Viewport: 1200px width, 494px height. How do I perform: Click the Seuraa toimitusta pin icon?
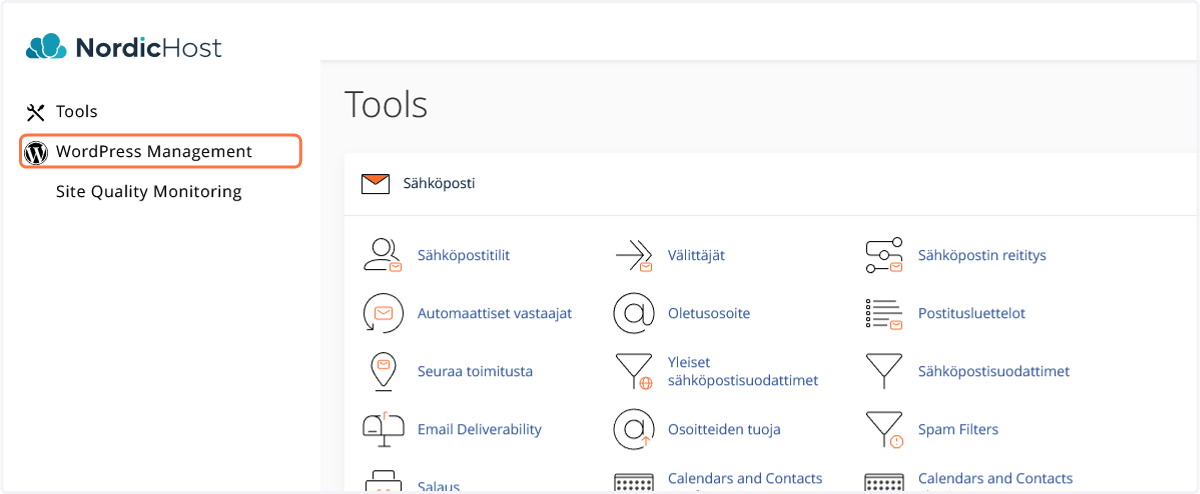tap(382, 371)
